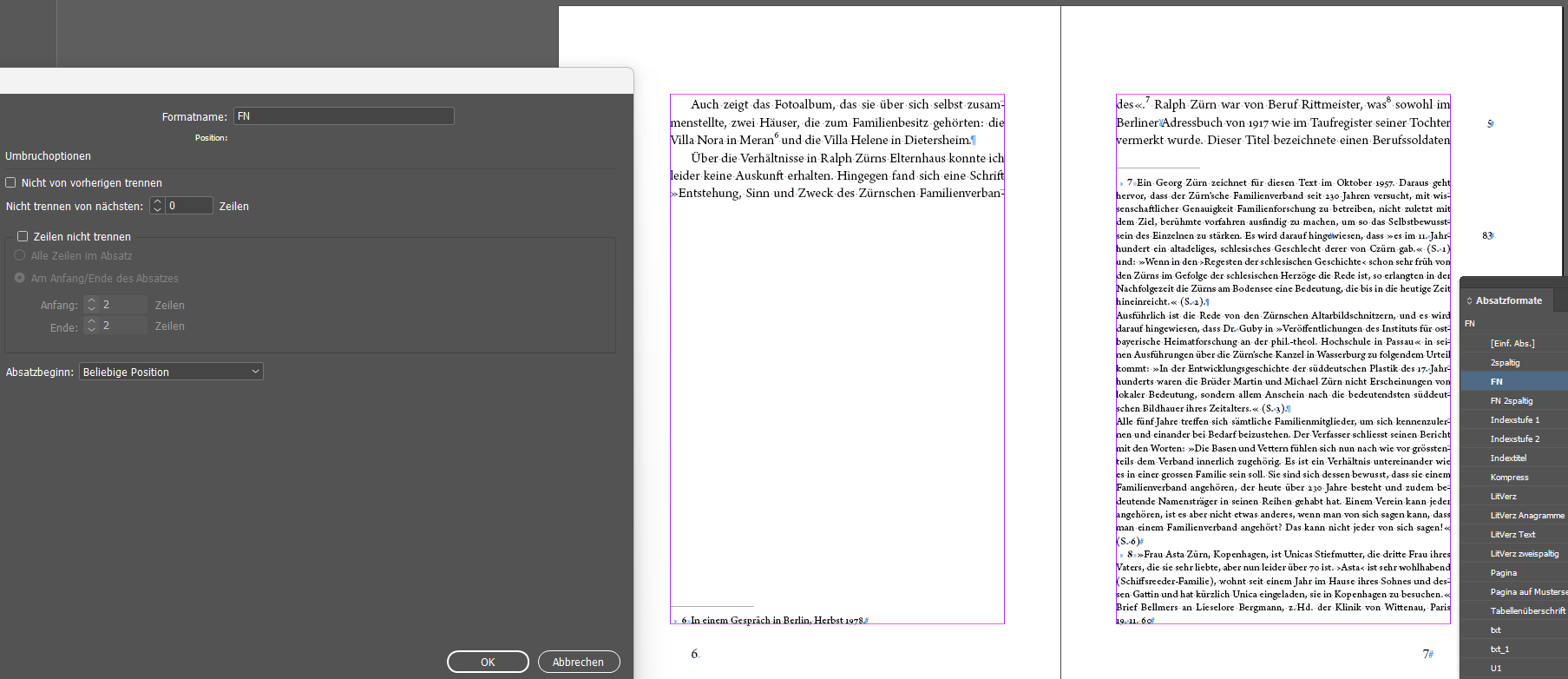Cancel the dialog with Abbrechen
This screenshot has height=679, width=1568.
[x=579, y=662]
